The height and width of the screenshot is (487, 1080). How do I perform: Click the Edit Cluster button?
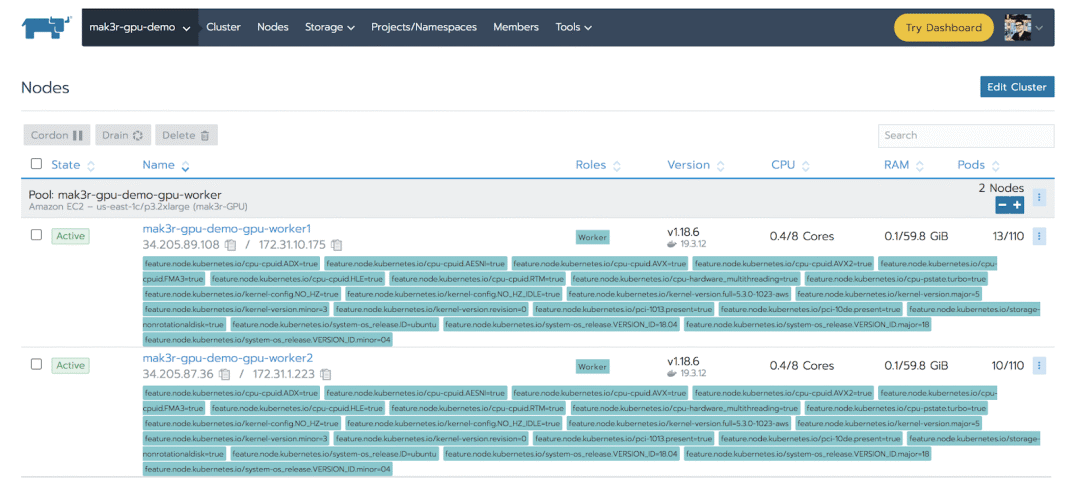(1016, 87)
